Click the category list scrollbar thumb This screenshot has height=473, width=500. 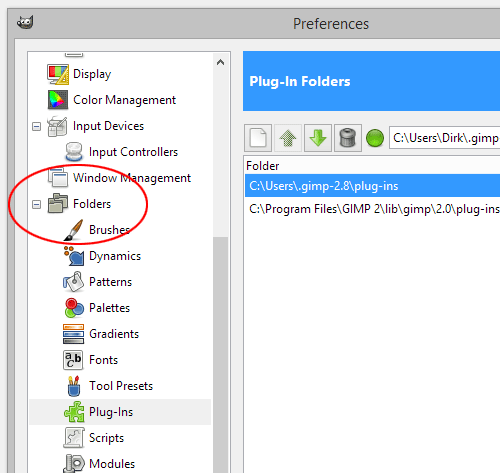pyautogui.click(x=220, y=355)
